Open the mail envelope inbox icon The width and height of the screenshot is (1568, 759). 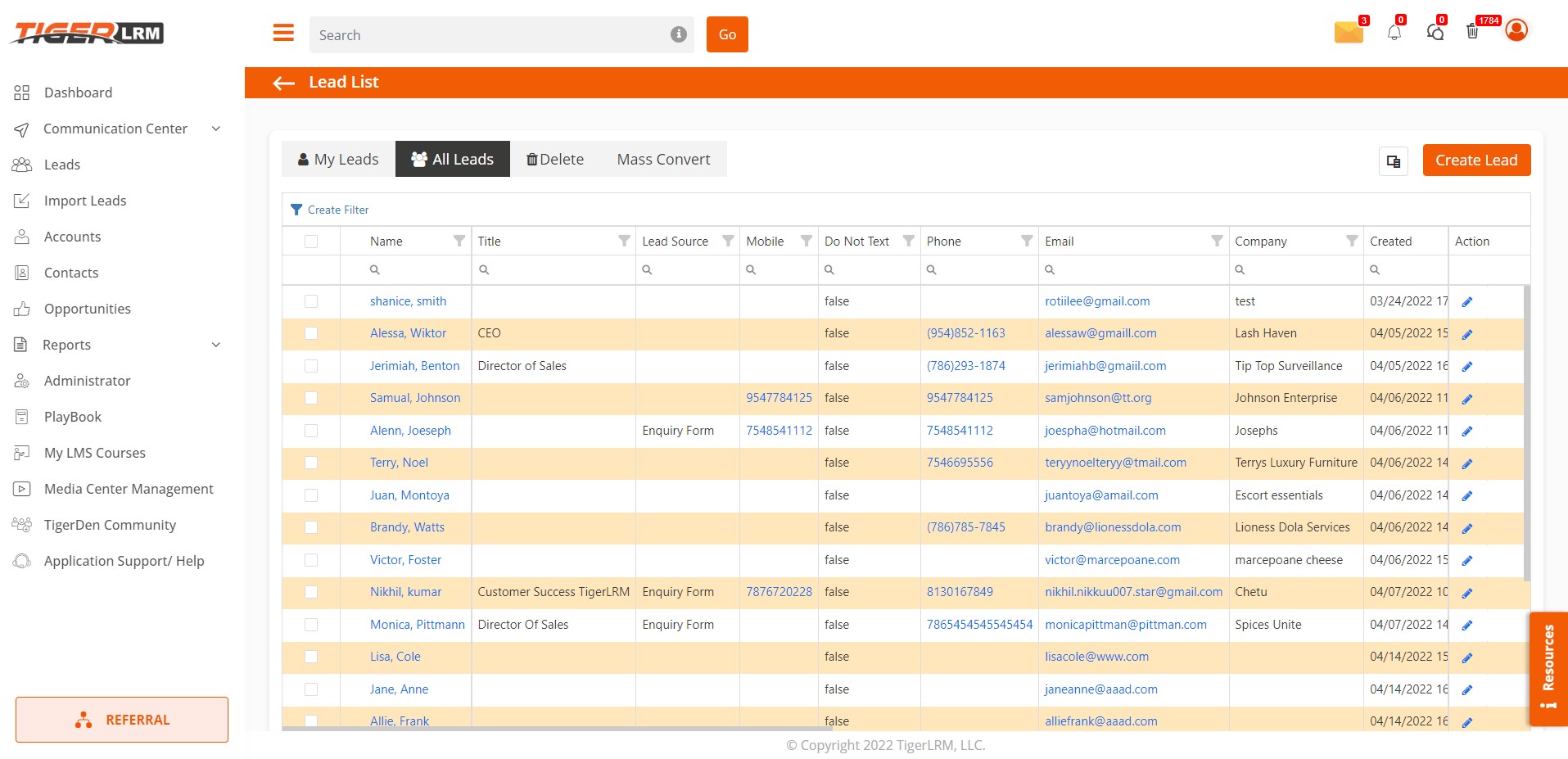[1348, 33]
